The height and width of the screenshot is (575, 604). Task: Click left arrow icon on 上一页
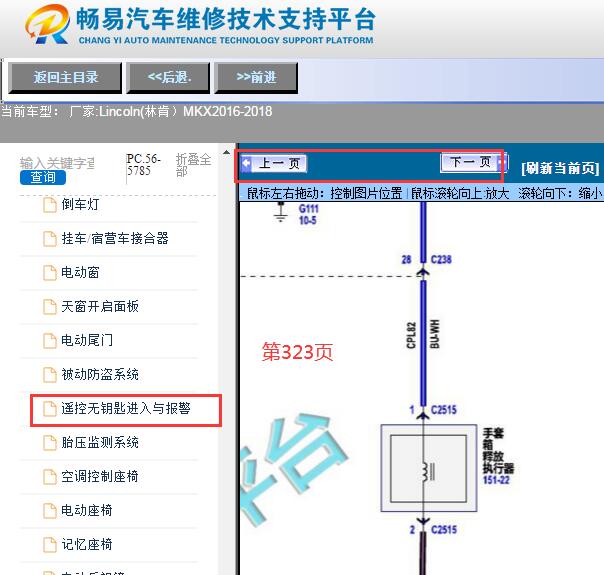247,163
